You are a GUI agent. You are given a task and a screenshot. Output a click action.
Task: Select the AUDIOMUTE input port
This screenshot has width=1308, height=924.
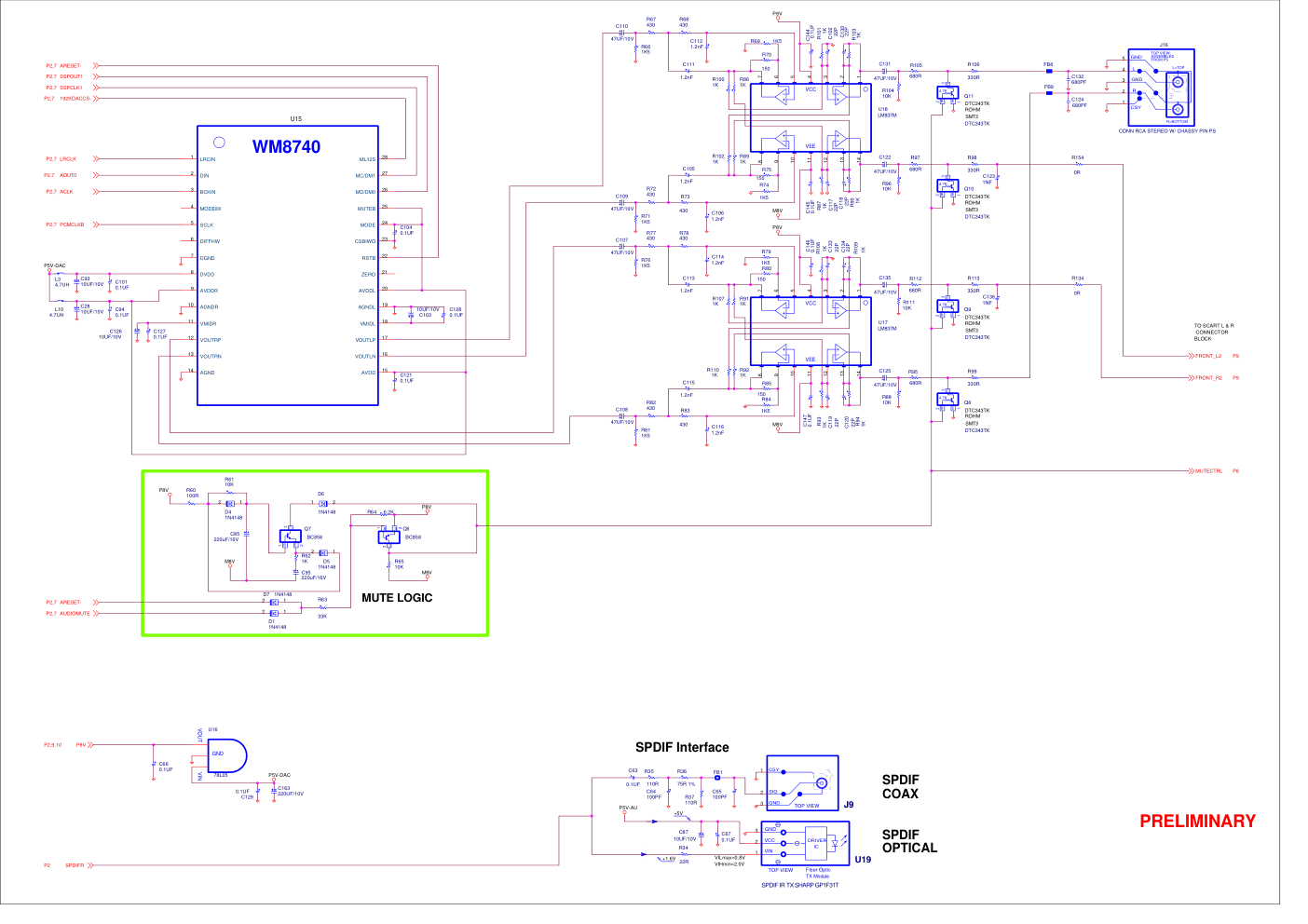pyautogui.click(x=75, y=614)
